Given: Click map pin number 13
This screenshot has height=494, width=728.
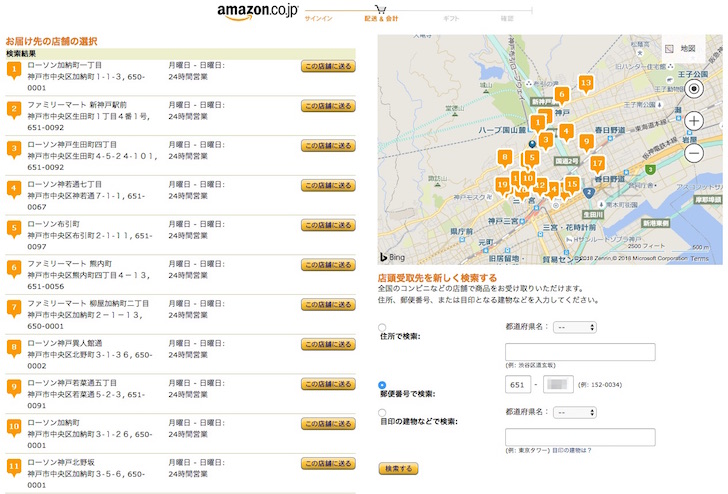Looking at the screenshot, I should [x=586, y=84].
